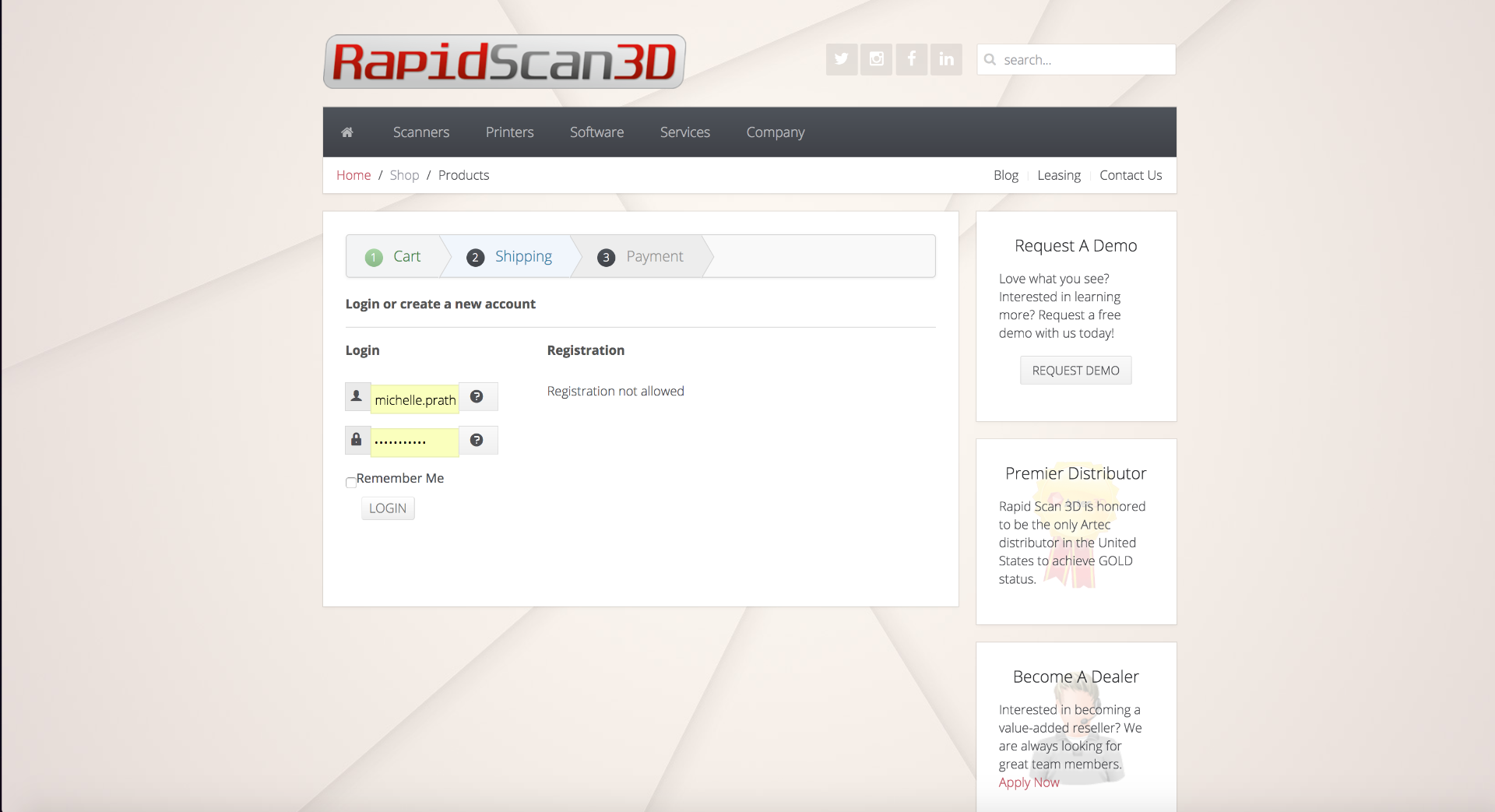Click the Become A Dealer heading

click(1076, 677)
